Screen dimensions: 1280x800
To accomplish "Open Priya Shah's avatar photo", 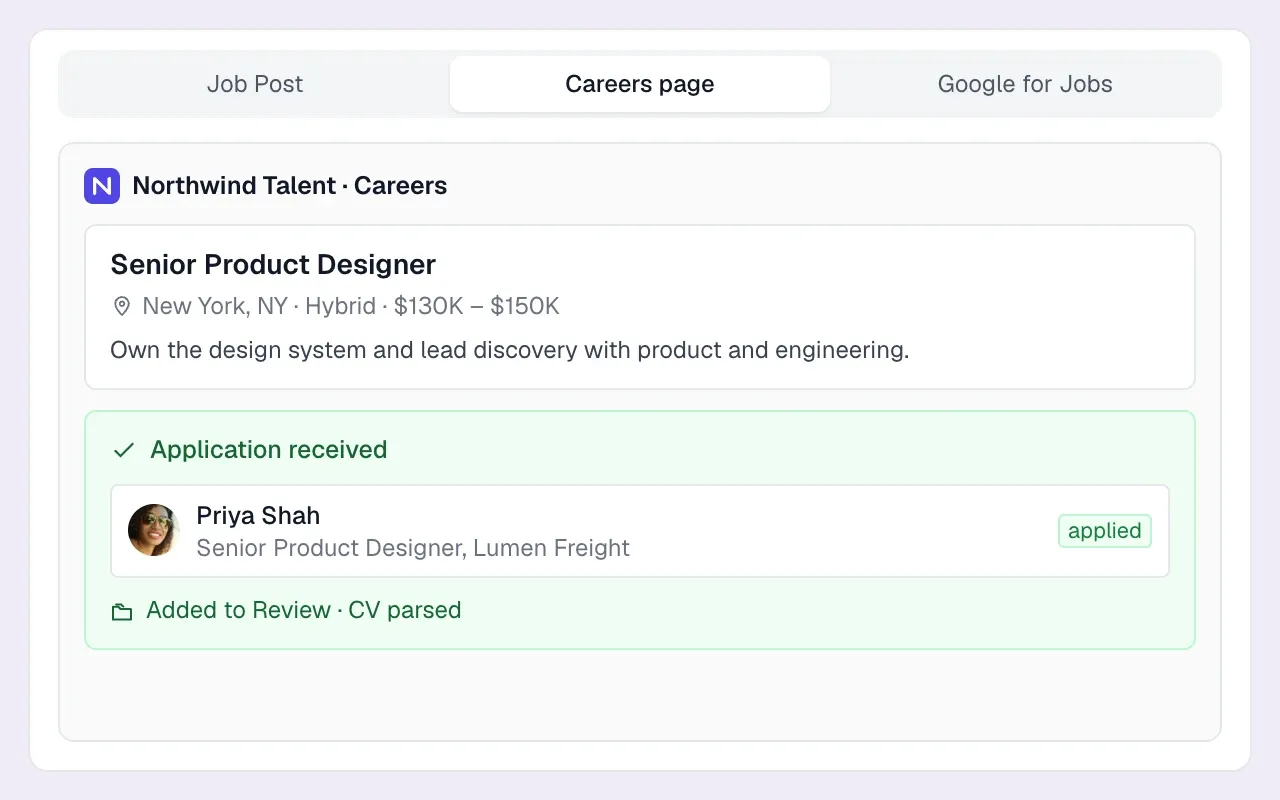I will pyautogui.click(x=154, y=530).
